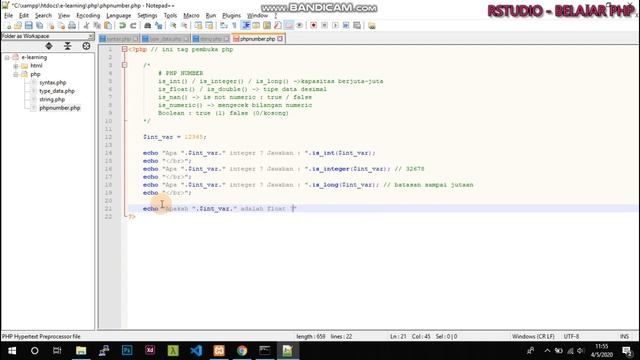Click the Redo arrow icon
The width and height of the screenshot is (640, 360).
(x=133, y=26)
